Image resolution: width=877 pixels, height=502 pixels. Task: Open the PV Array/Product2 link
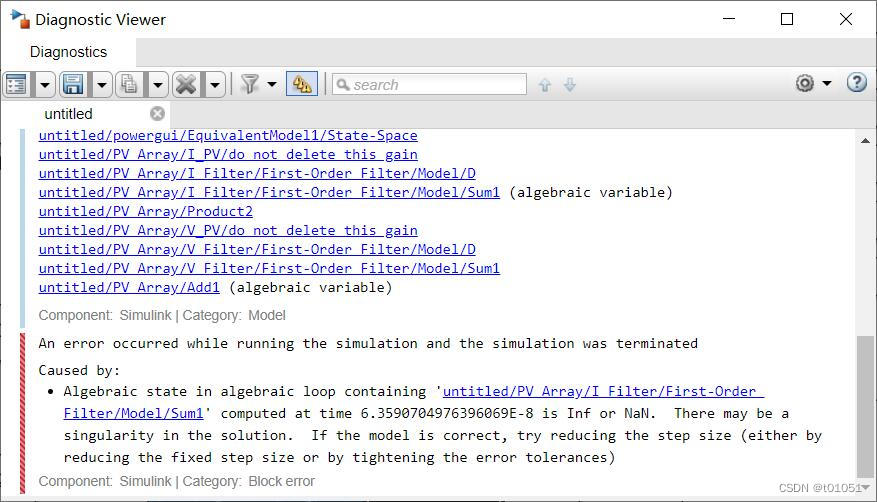click(x=145, y=212)
